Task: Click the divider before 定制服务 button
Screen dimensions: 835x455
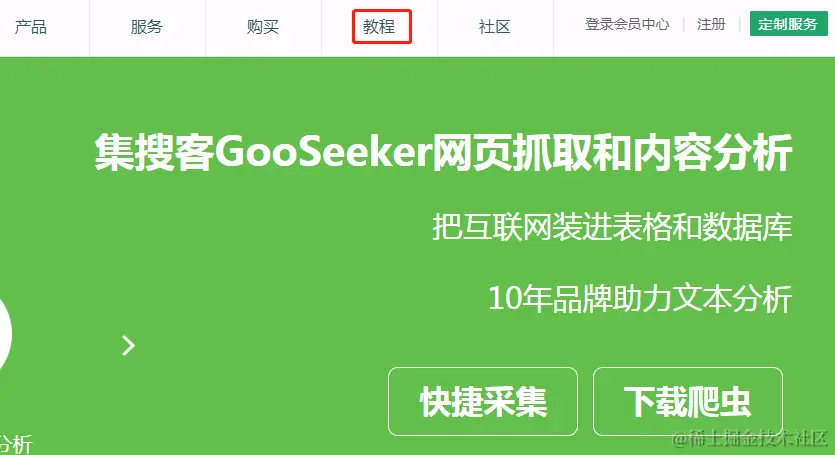Action: tap(740, 25)
